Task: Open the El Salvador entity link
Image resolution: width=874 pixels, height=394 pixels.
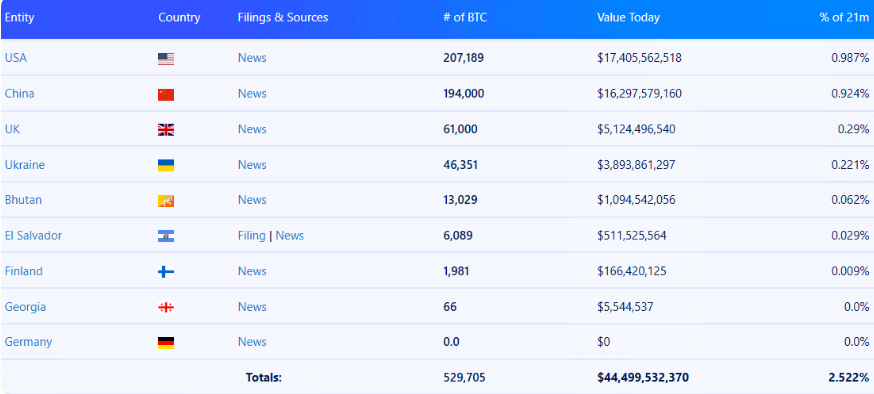Action: (x=33, y=235)
